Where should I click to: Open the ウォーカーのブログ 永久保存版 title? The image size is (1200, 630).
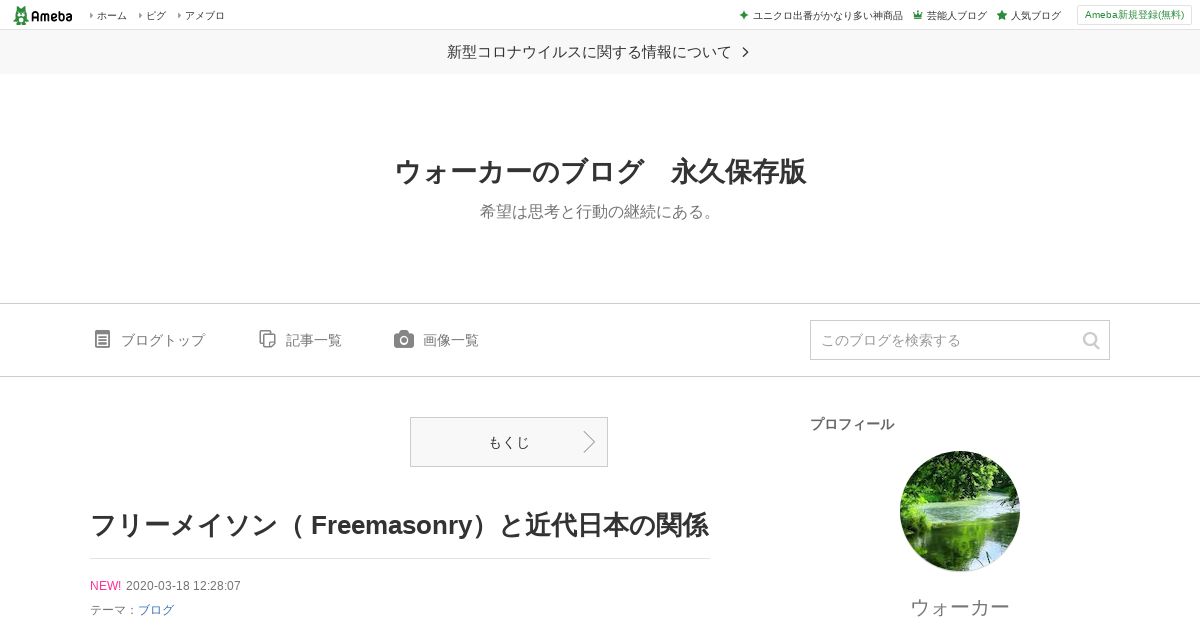click(x=600, y=172)
